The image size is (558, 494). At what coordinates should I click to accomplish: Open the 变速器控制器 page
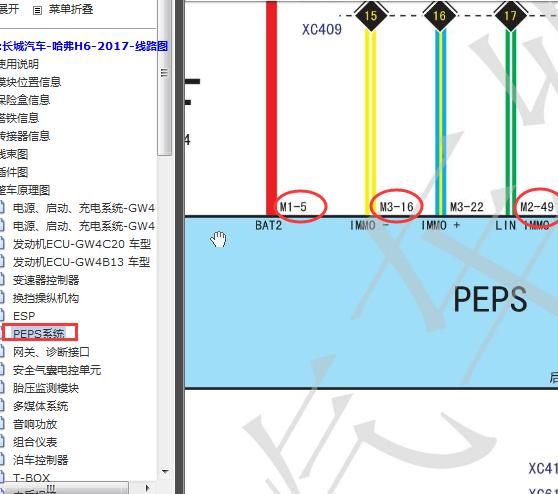pos(46,280)
